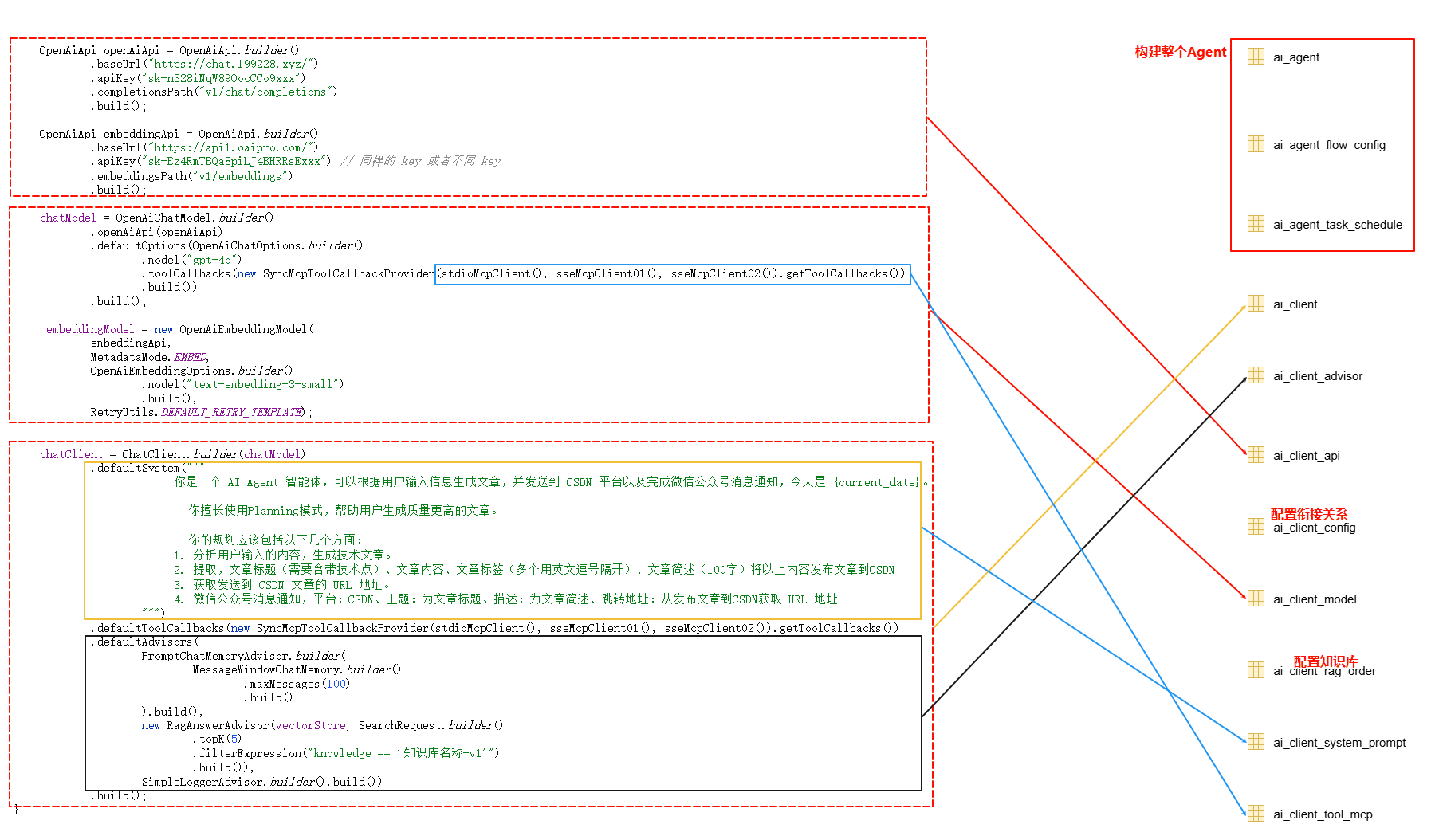Click the ai_client_model table icon
The image size is (1435, 840).
(1256, 599)
